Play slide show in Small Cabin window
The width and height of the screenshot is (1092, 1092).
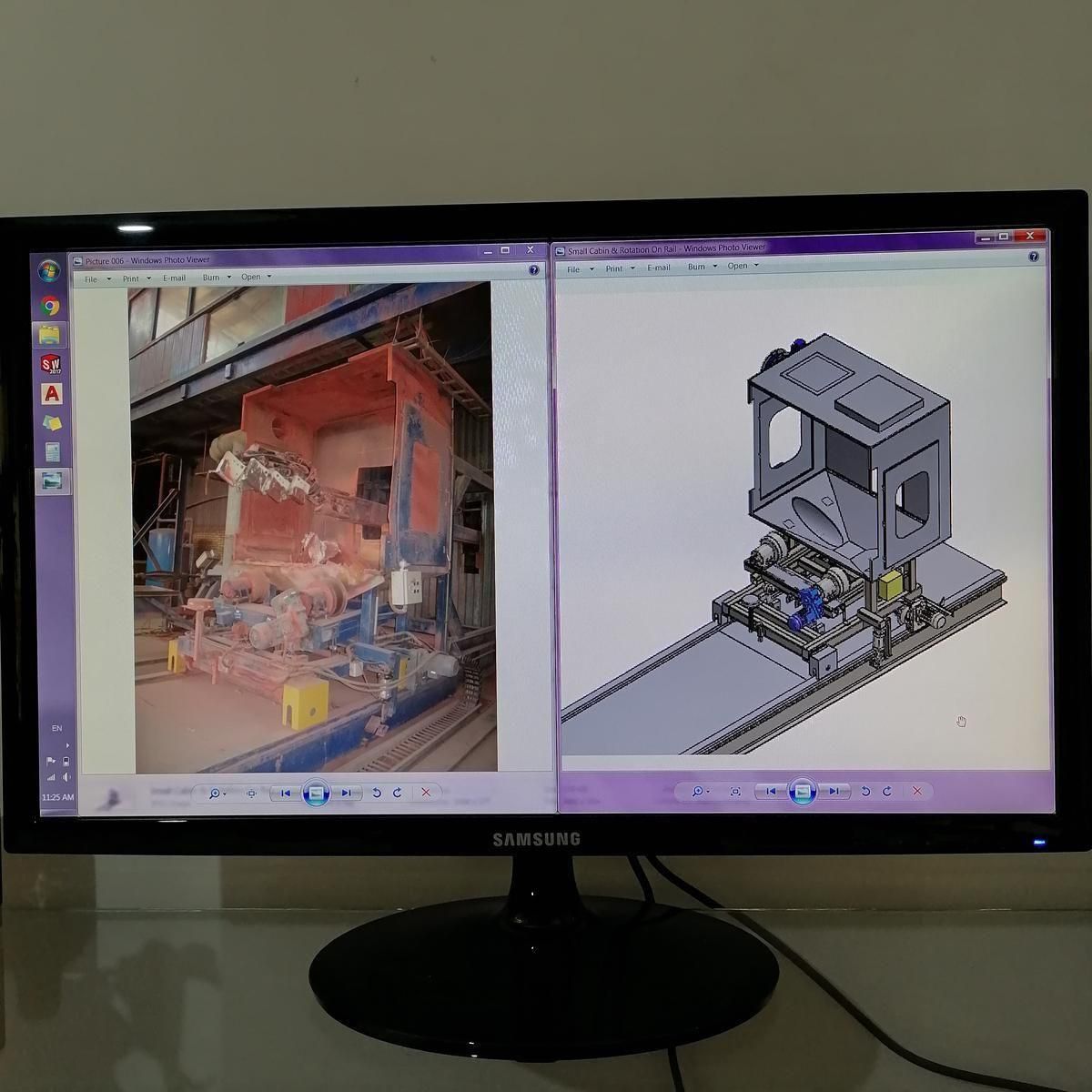click(802, 792)
